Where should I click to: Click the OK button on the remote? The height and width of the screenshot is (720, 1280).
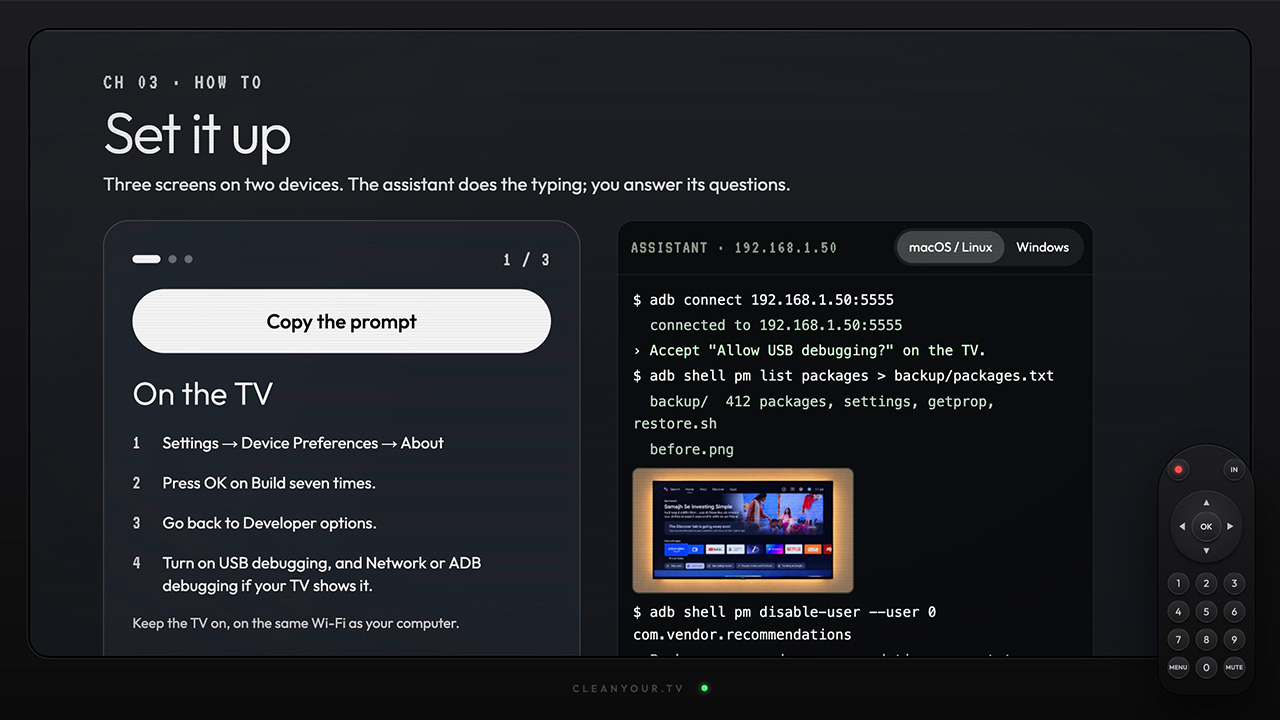click(x=1206, y=526)
